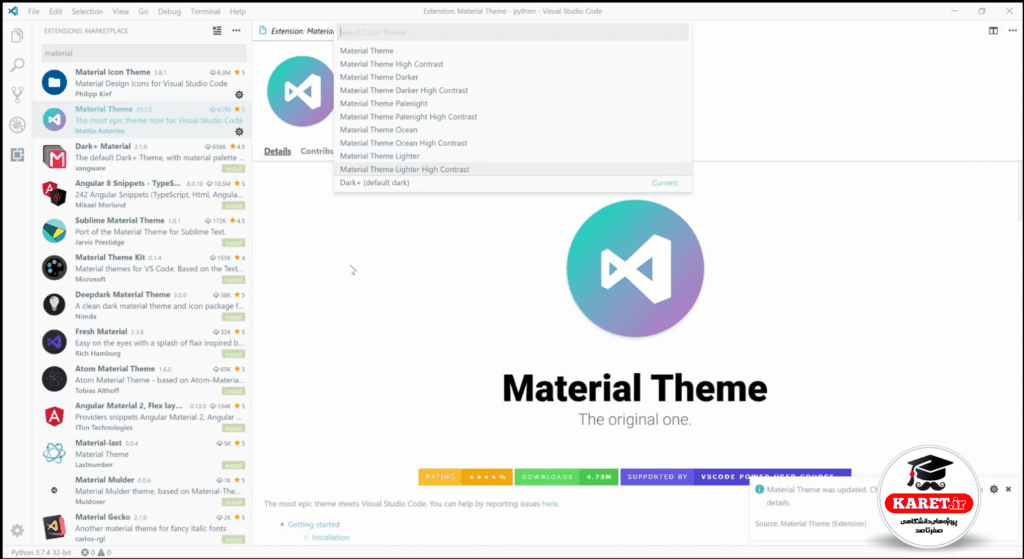Screen dimensions: 1024x559
Task: Install the Angular 8 Snippets extension
Action: click(x=233, y=206)
